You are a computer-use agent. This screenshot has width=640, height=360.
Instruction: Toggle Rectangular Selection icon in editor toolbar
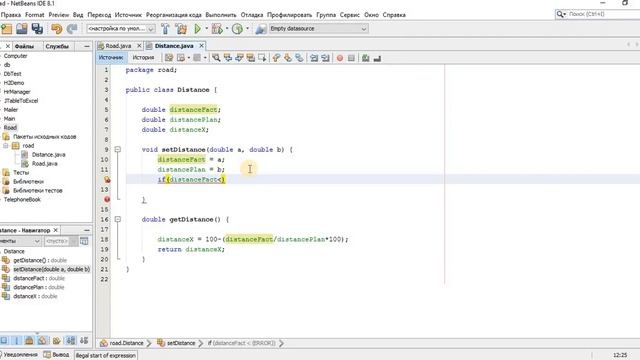262,58
